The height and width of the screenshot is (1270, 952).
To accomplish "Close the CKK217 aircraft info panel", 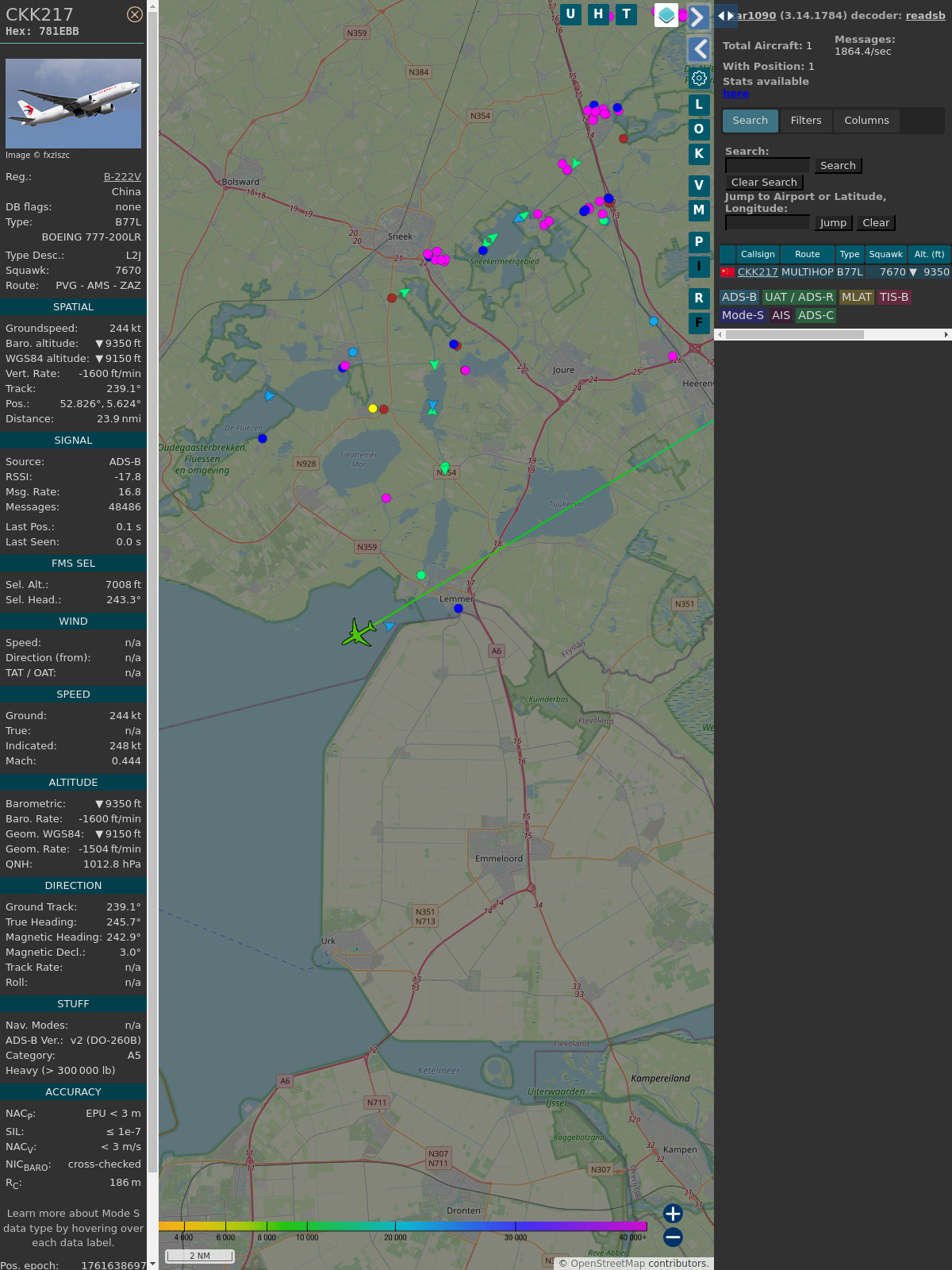I will (135, 14).
